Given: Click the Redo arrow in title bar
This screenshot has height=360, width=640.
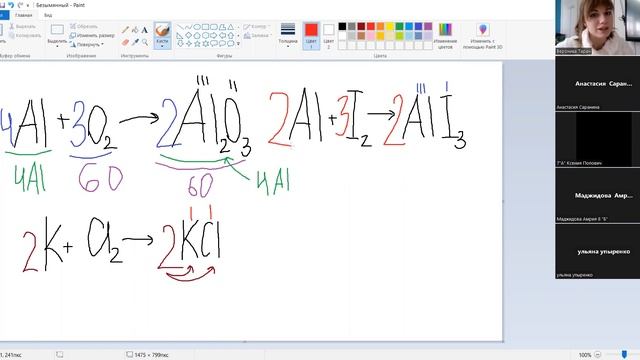Looking at the screenshot, I should (x=20, y=5).
